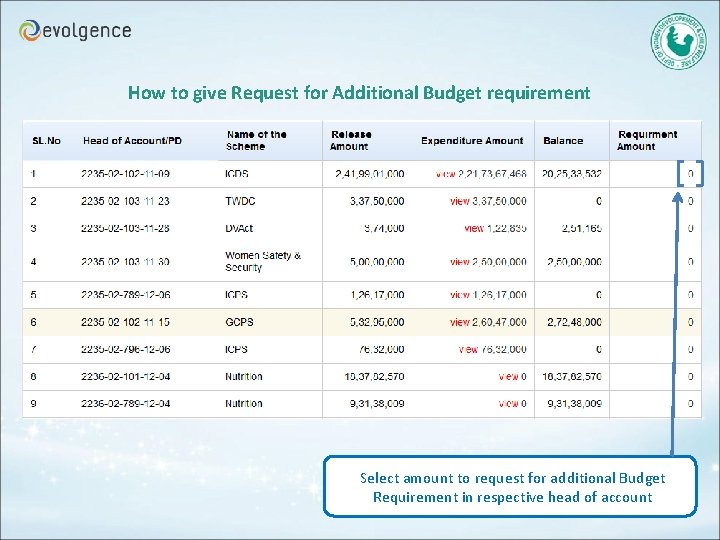Select head of account 2235-02-102-11-09
The image size is (720, 540).
click(125, 174)
